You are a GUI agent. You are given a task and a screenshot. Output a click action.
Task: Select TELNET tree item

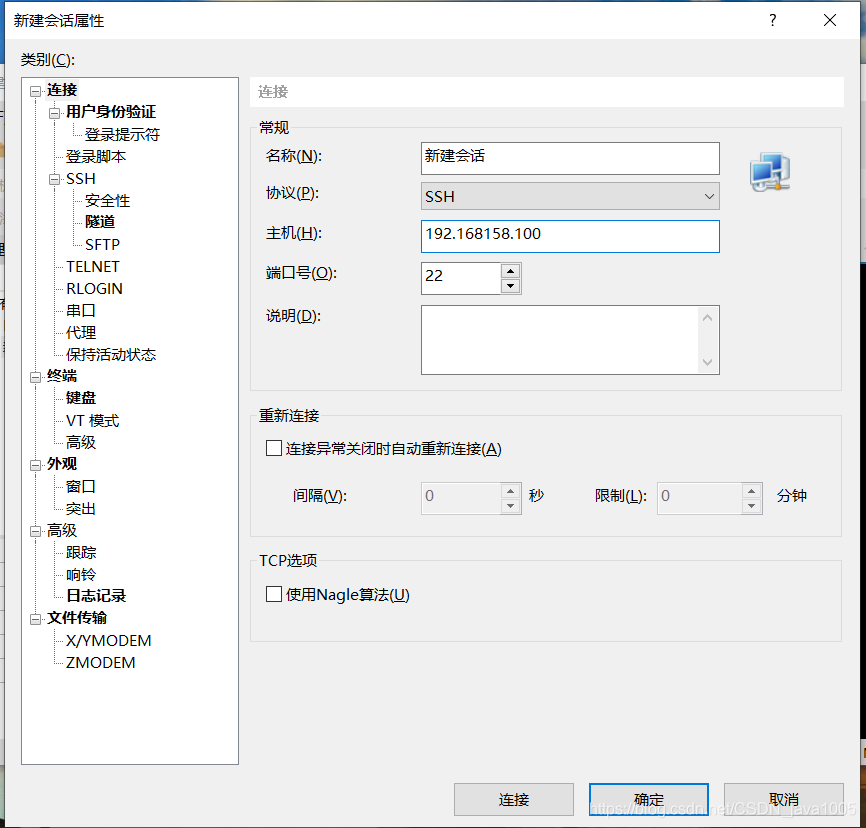point(93,266)
